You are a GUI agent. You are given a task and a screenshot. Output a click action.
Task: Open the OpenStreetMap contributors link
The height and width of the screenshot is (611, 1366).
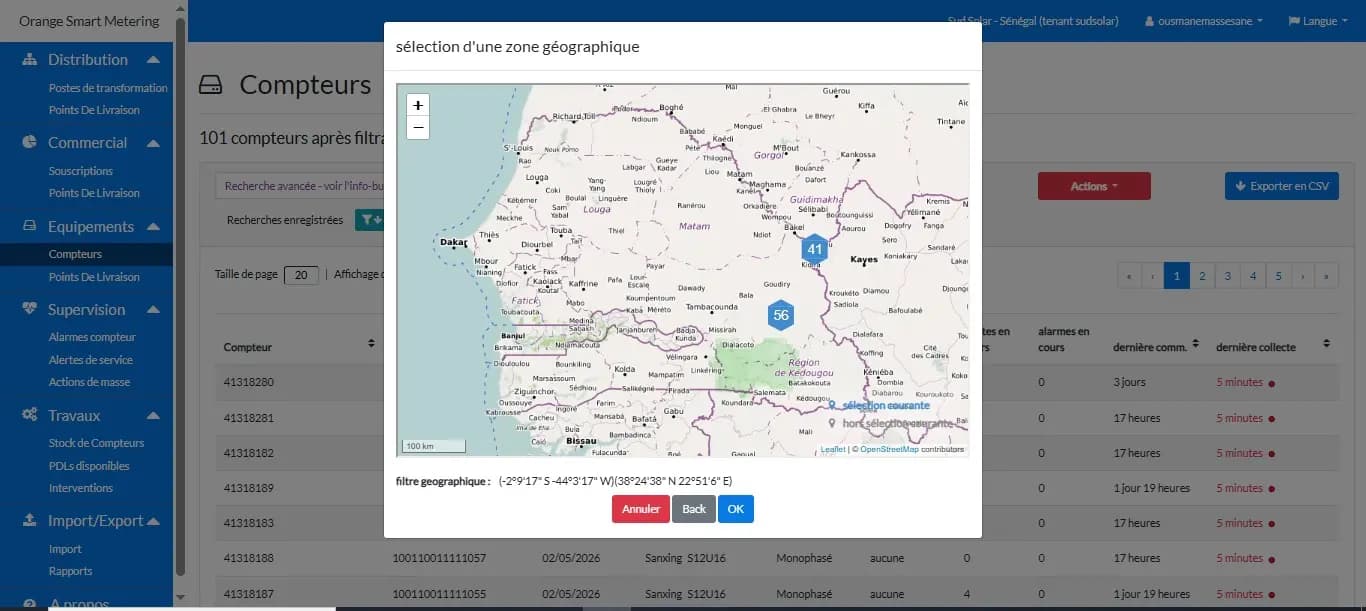point(889,450)
